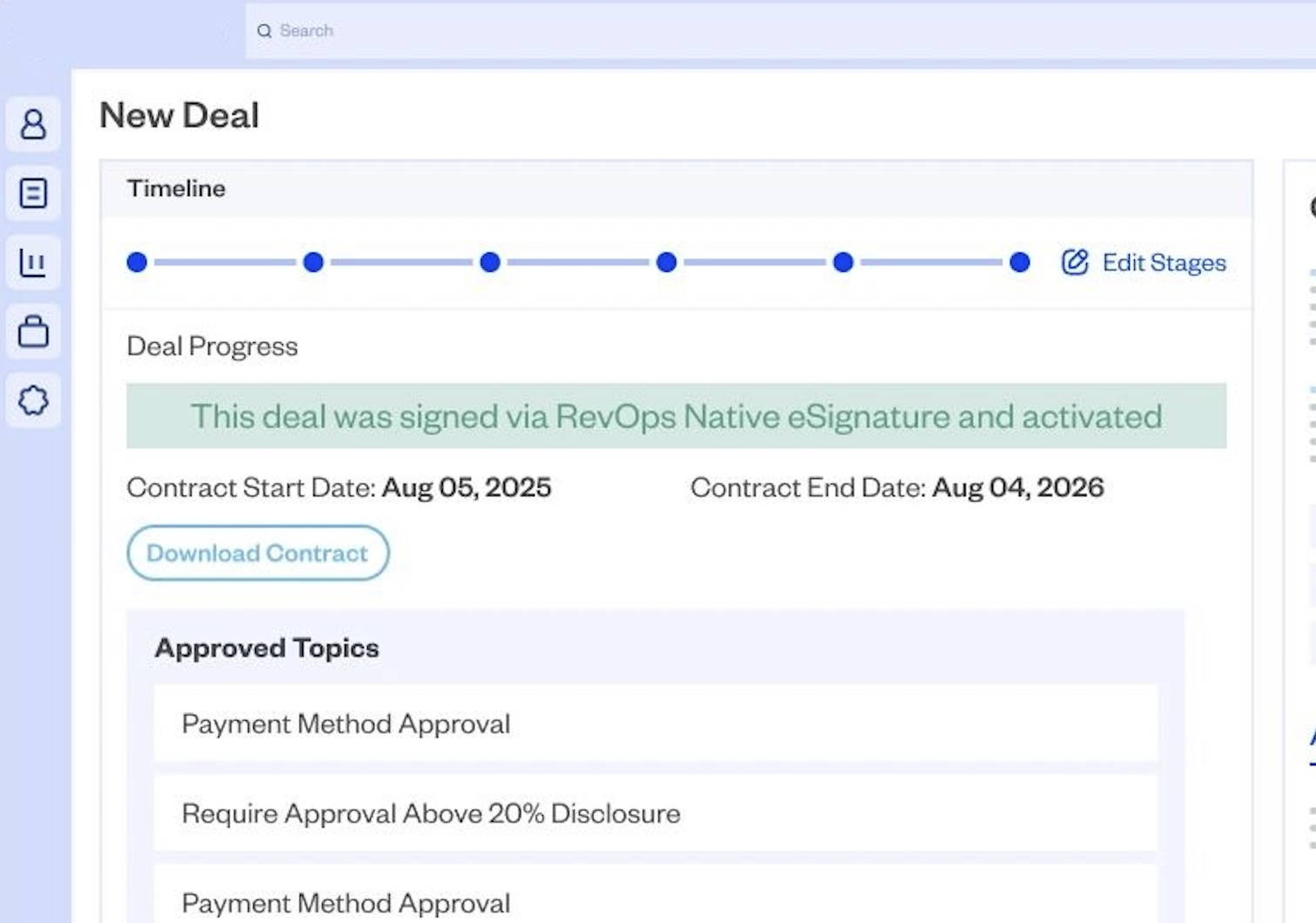Open the Edit Stages link
The height and width of the screenshot is (923, 1316).
coord(1163,262)
